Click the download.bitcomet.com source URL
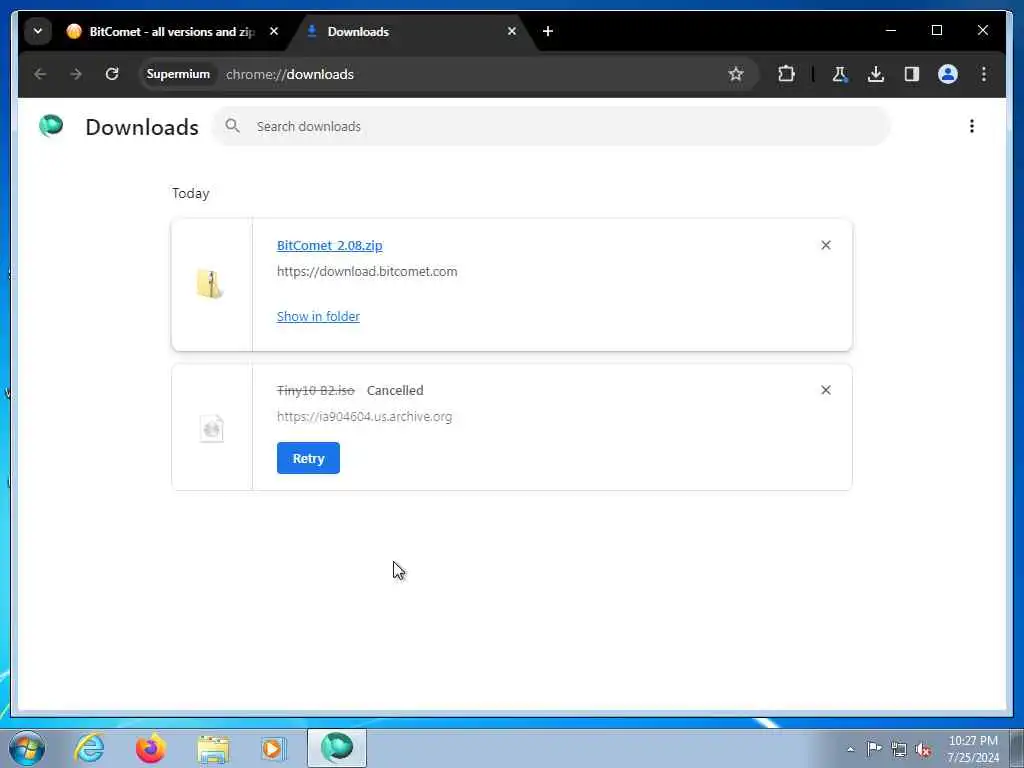Screen dimensions: 1024x768 (x=367, y=272)
